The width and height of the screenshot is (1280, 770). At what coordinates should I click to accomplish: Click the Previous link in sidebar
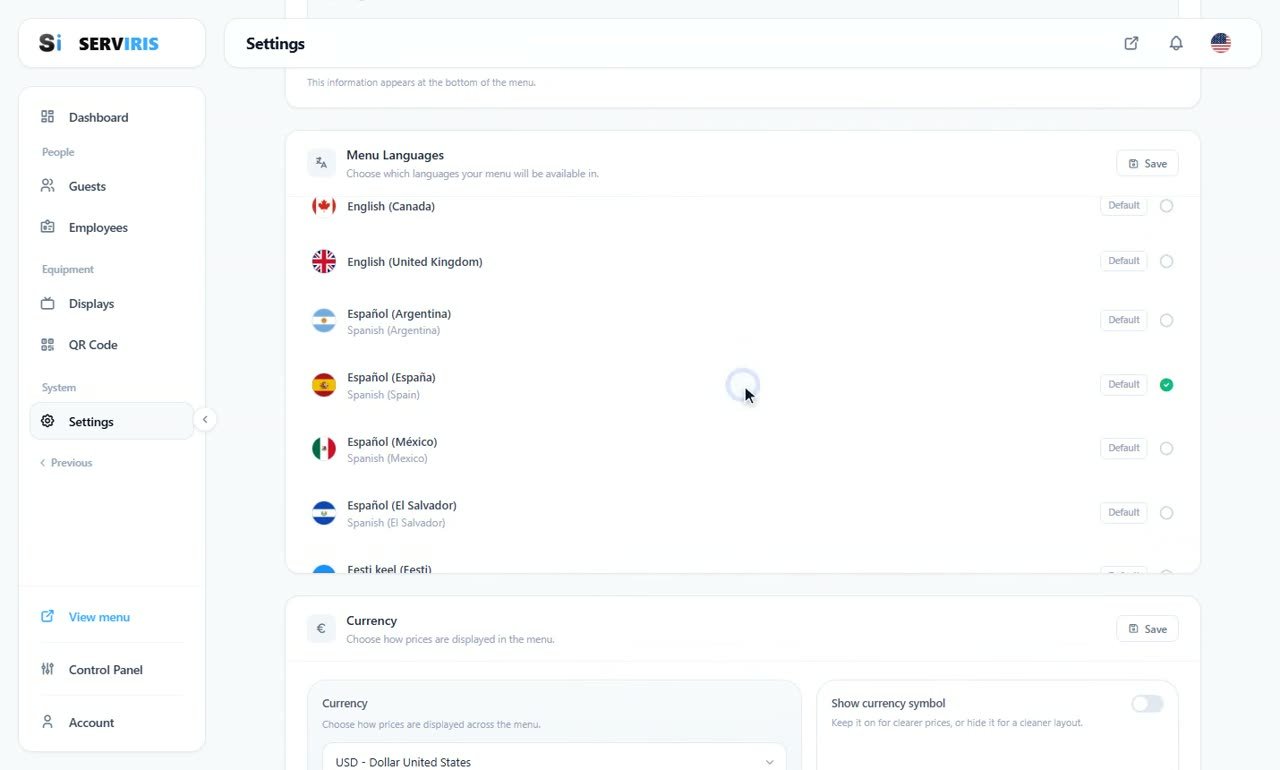coord(66,463)
